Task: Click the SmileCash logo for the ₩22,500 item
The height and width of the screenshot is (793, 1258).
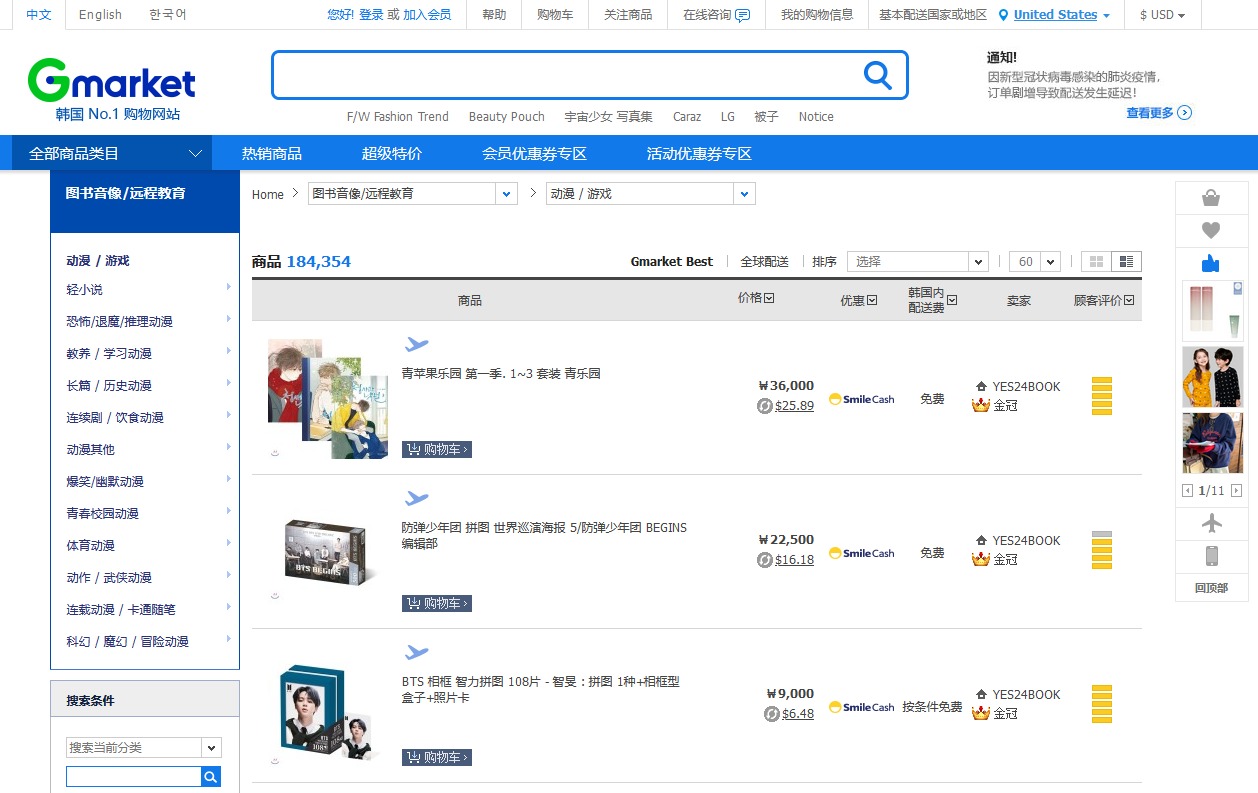Action: tap(862, 553)
